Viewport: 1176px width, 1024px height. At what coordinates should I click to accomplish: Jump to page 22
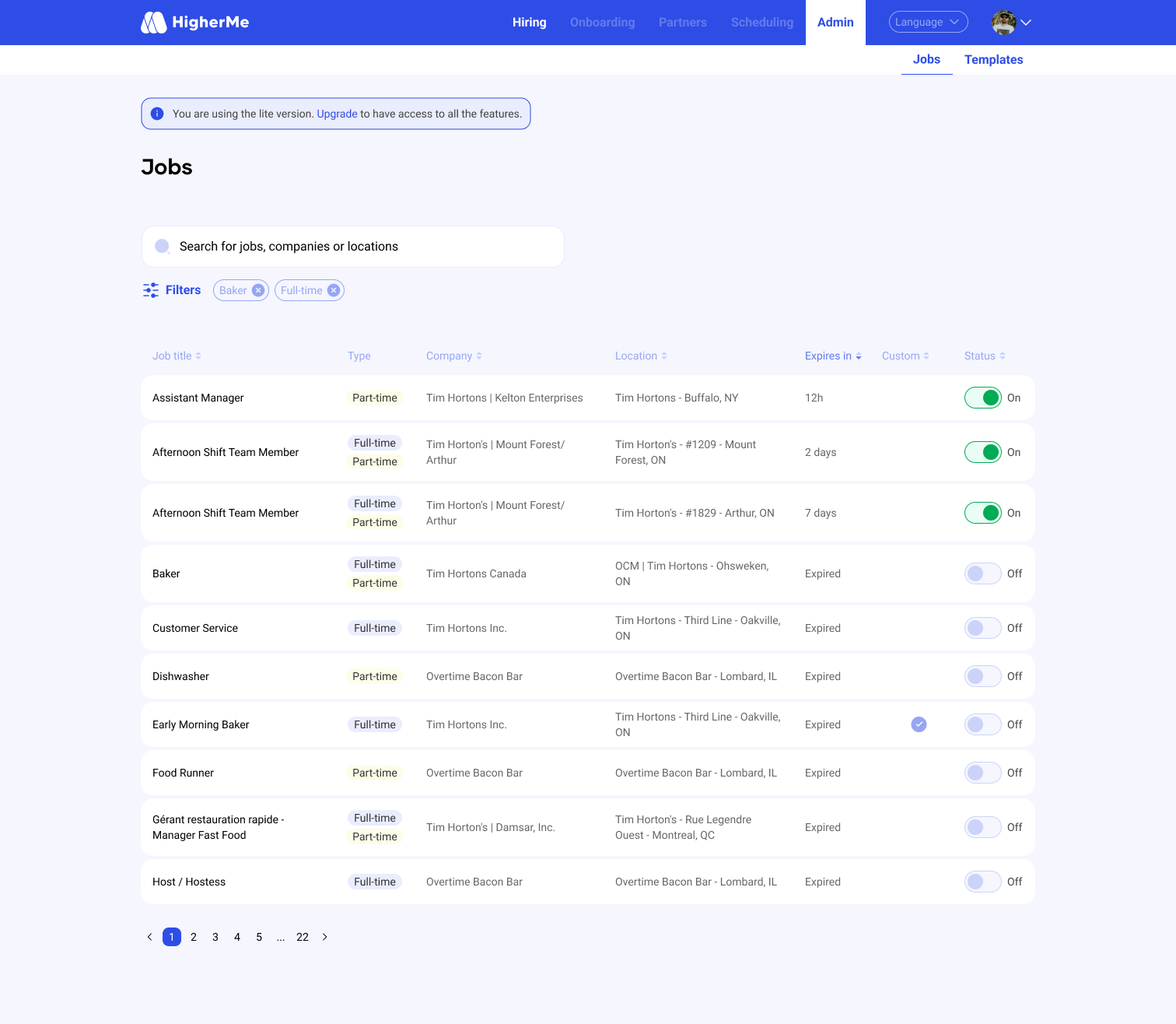pyautogui.click(x=303, y=937)
